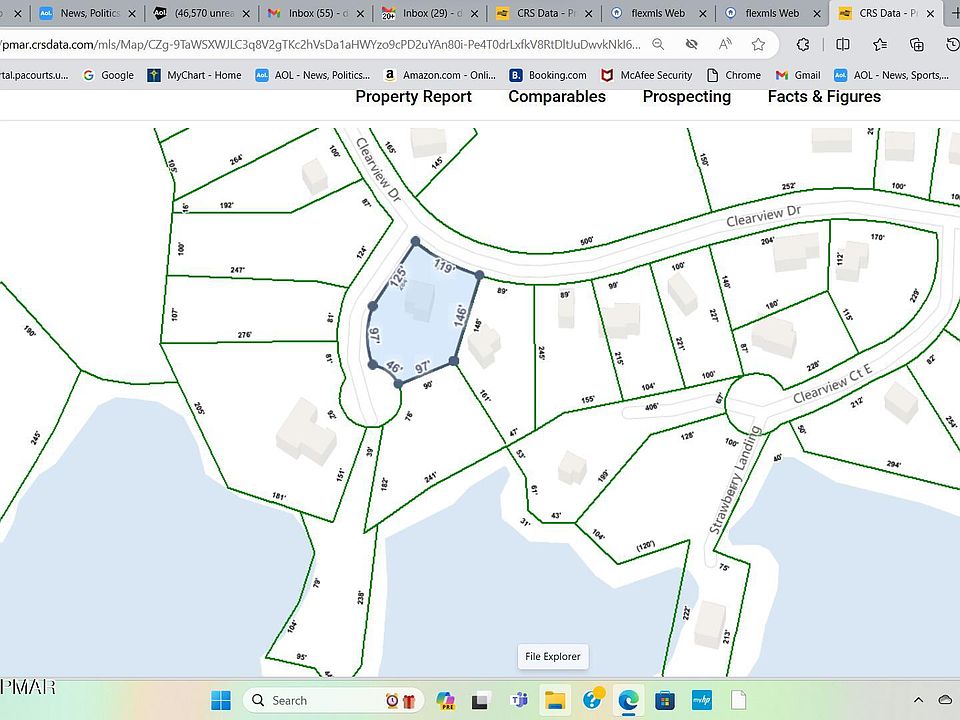The width and height of the screenshot is (960, 720).
Task: Open Microsoft Teams from taskbar
Action: coord(519,700)
